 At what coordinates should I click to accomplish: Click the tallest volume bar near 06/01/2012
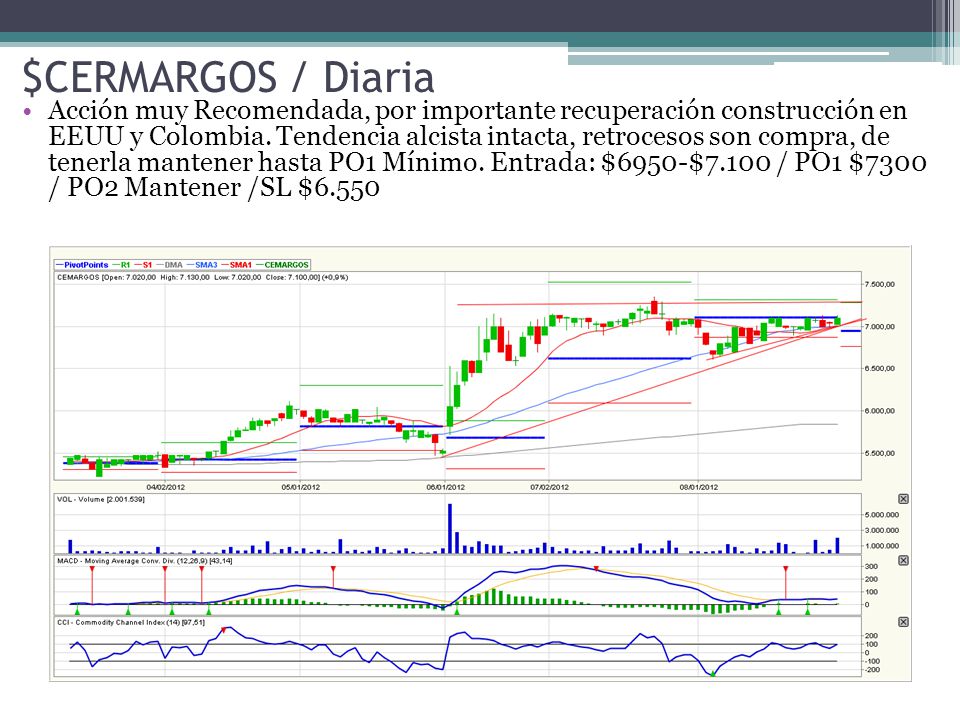coord(450,528)
